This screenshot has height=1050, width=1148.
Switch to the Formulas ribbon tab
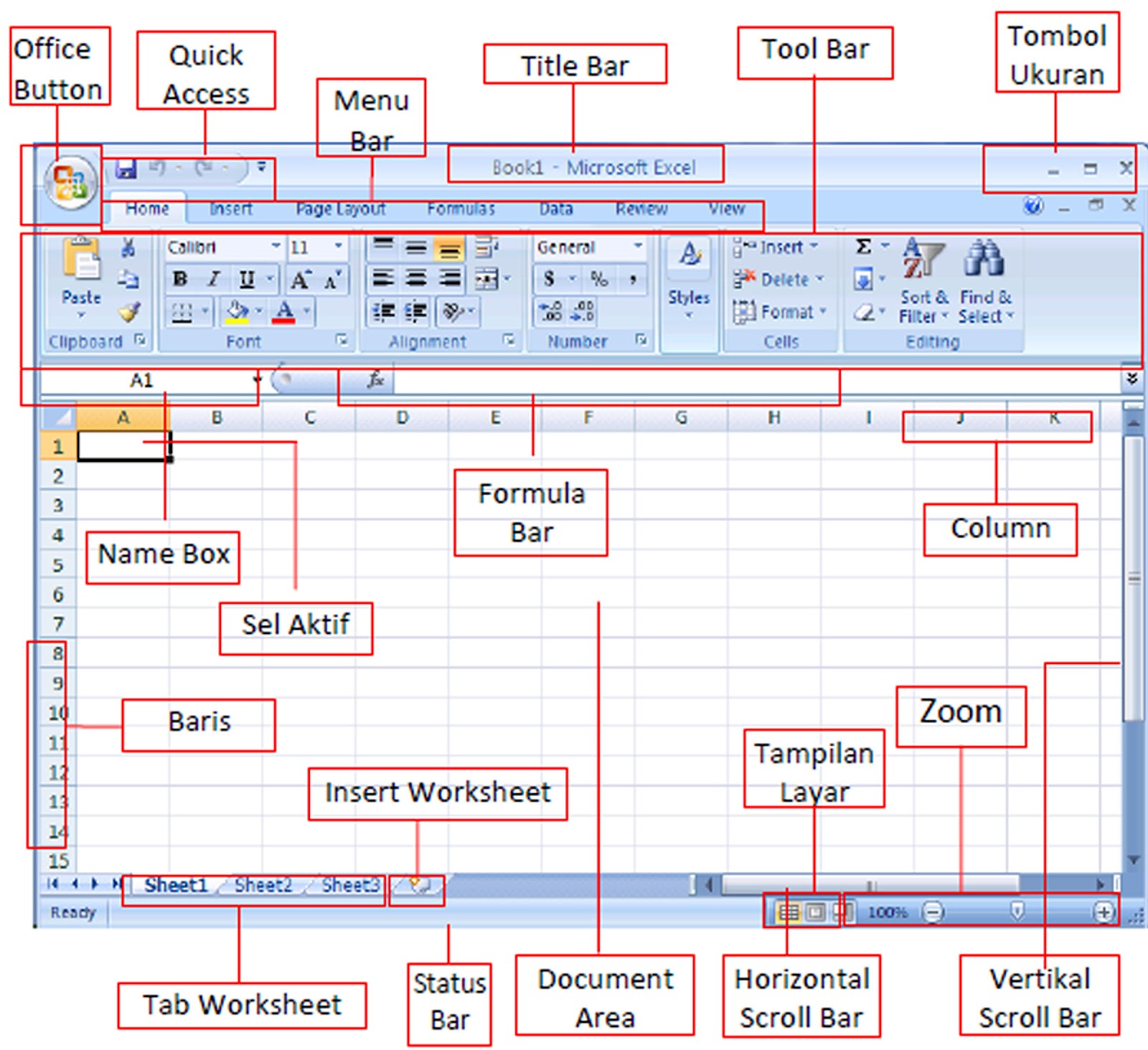click(x=460, y=209)
